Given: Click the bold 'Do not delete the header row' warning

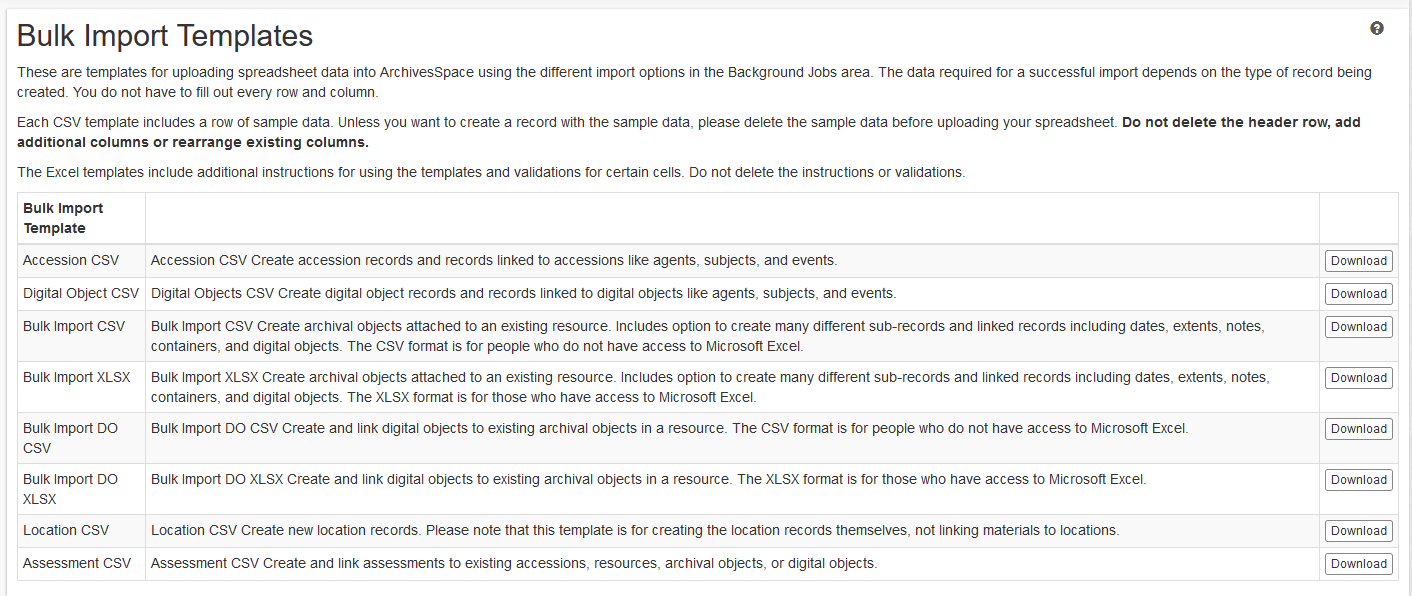Looking at the screenshot, I should (1240, 123).
